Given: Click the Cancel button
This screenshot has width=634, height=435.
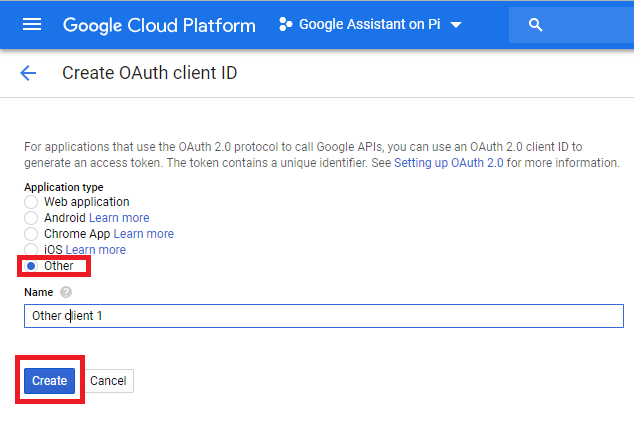Looking at the screenshot, I should [108, 380].
